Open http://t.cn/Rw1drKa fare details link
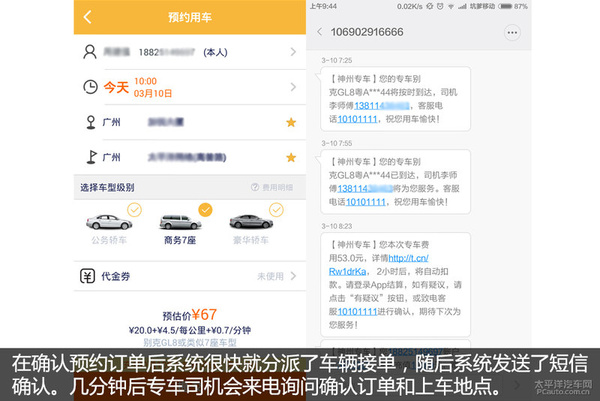 point(378,265)
